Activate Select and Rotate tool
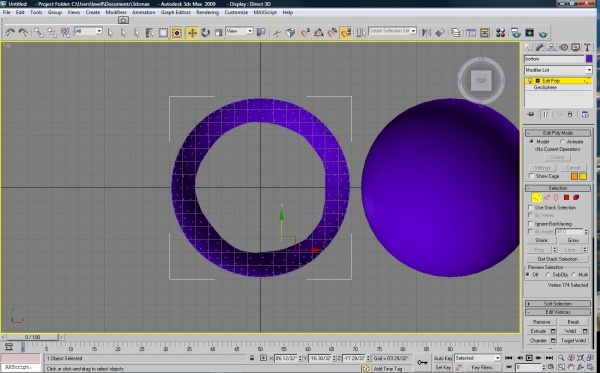Screen dimensions: 600x373 tap(205, 33)
